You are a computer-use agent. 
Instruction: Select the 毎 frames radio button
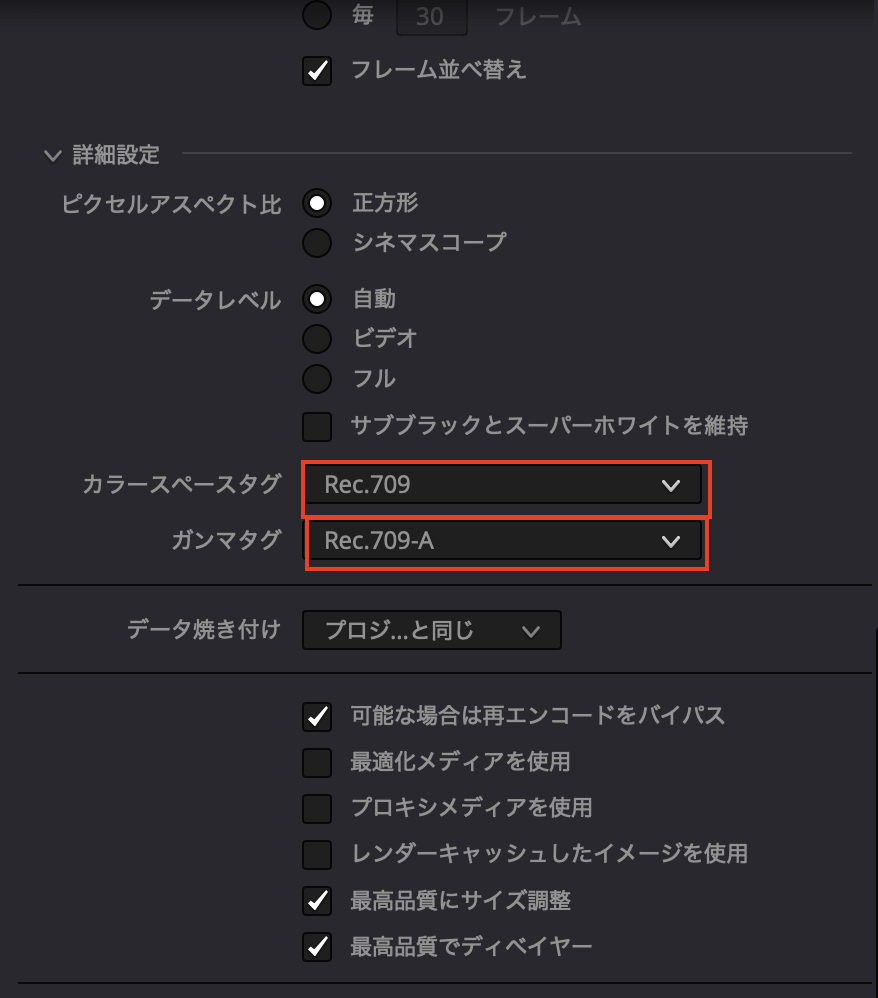pyautogui.click(x=317, y=16)
